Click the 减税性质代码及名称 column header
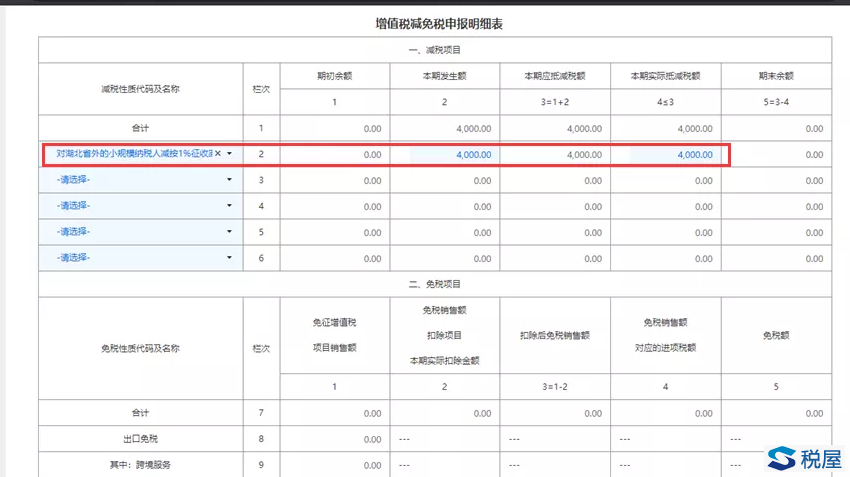The height and width of the screenshot is (477, 850). (x=140, y=89)
